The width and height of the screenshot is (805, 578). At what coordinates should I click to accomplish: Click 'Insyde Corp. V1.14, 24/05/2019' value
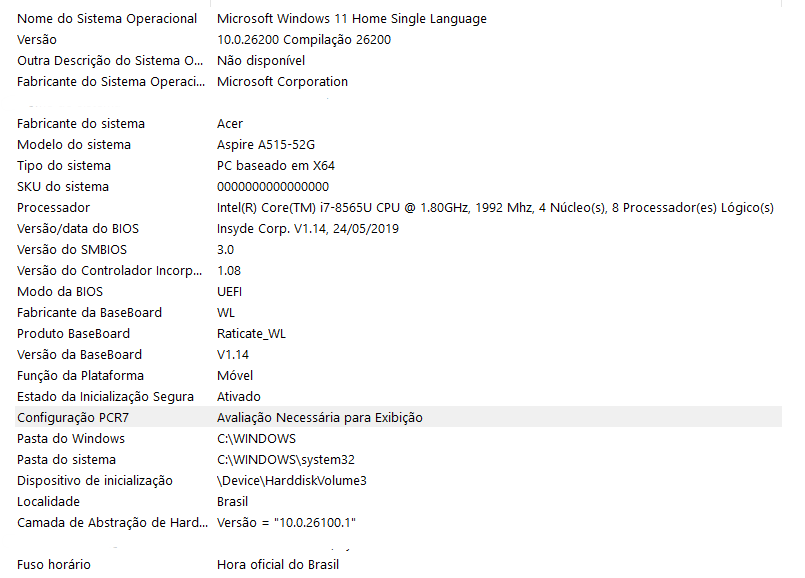[x=308, y=229]
